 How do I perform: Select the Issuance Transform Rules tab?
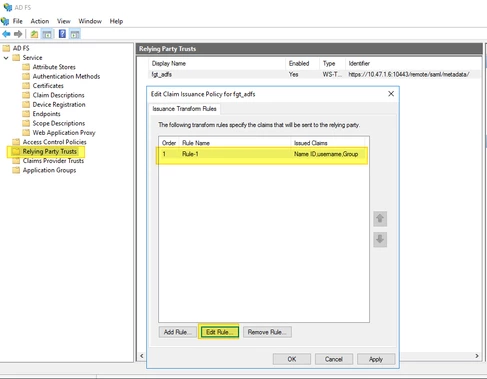[184, 109]
